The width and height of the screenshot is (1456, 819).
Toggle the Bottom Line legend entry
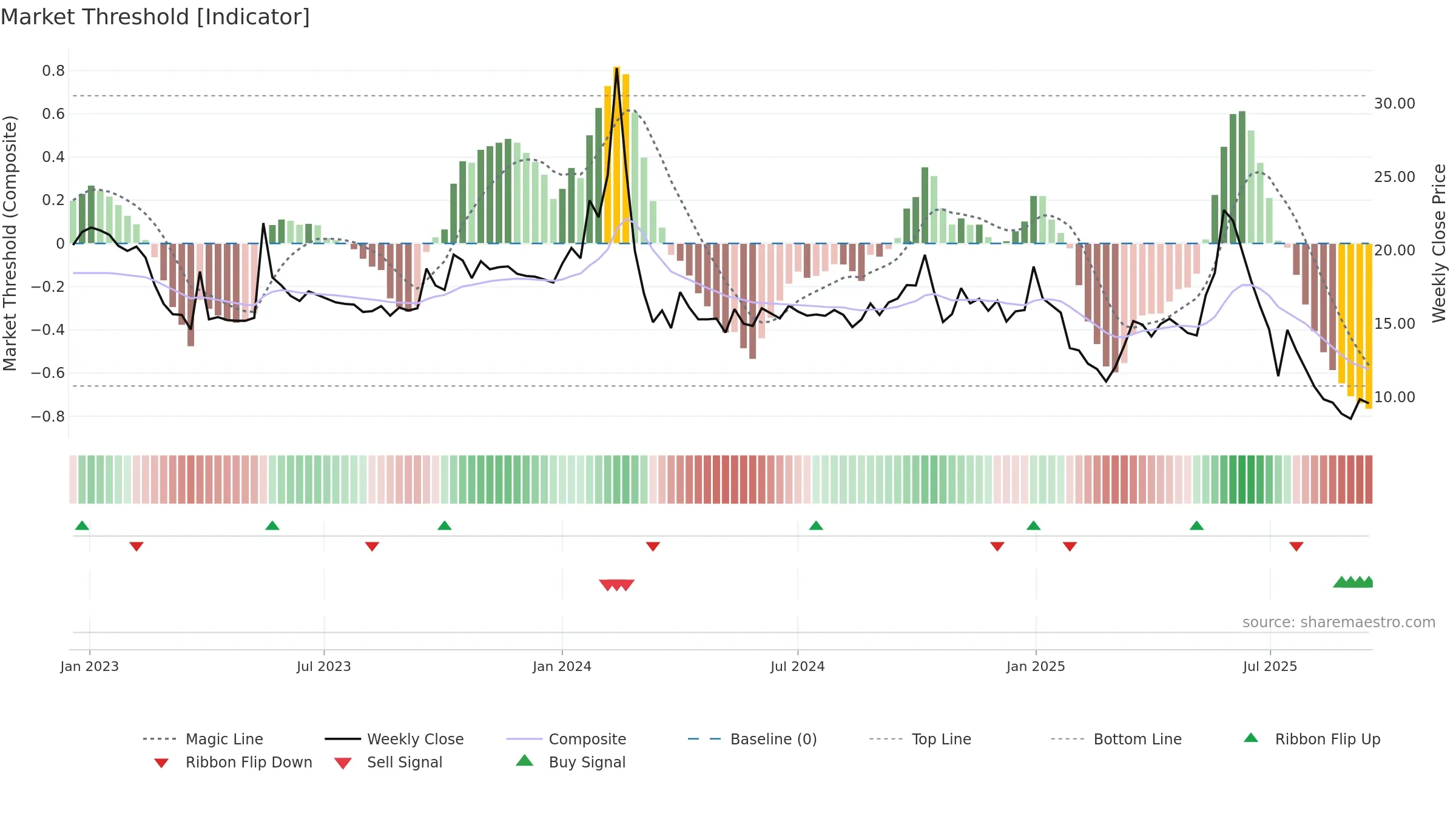(1116, 739)
